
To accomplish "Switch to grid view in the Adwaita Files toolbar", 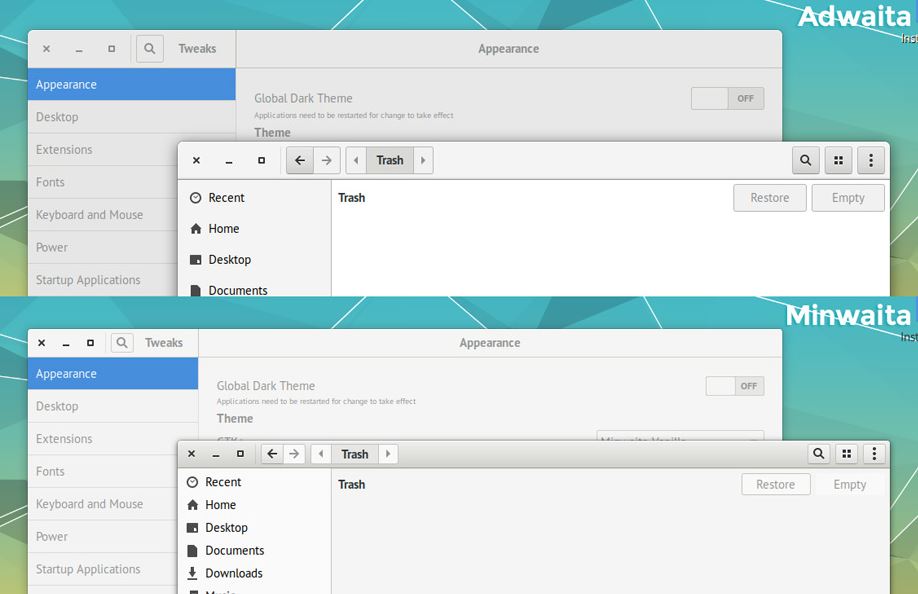I will 839,160.
